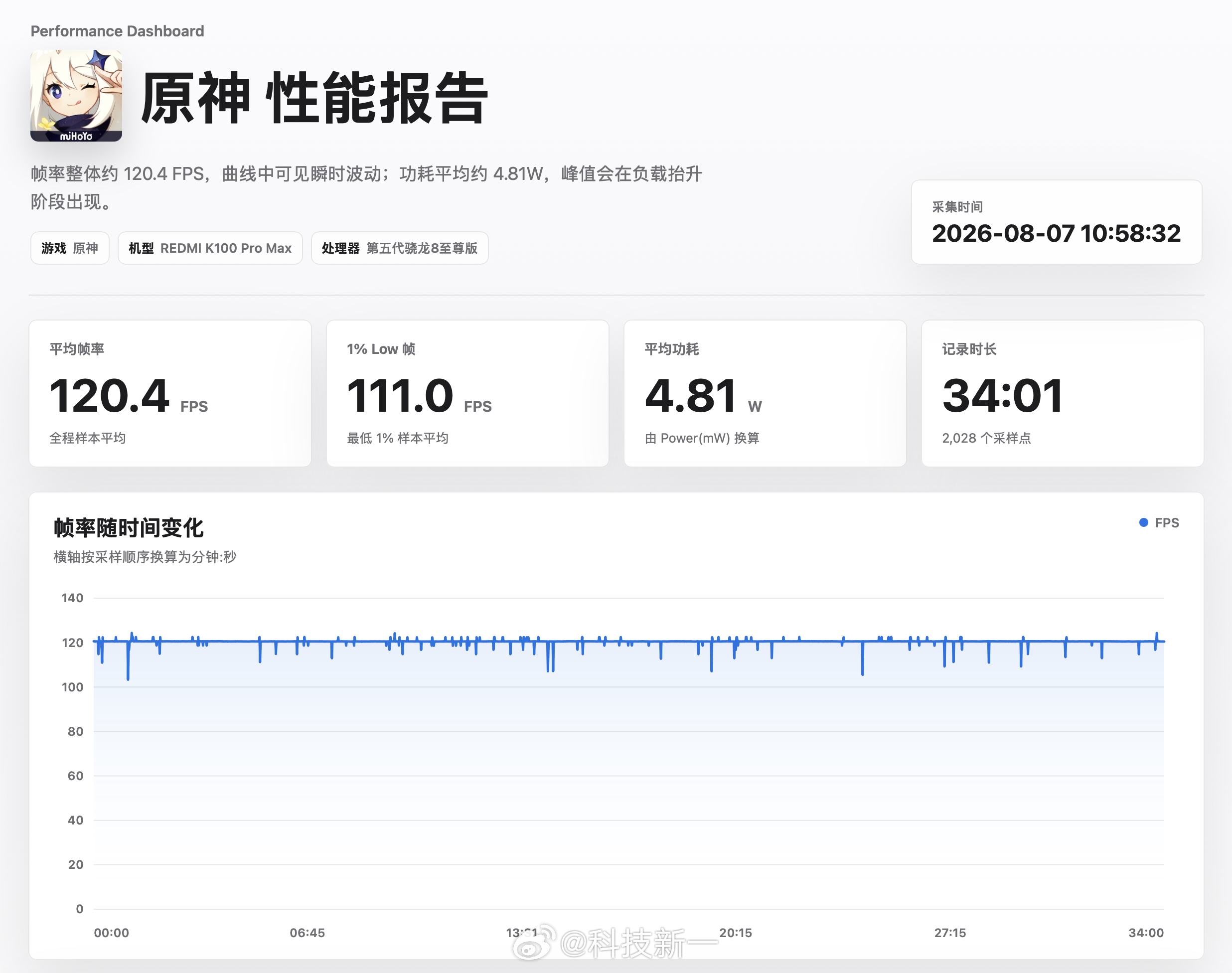This screenshot has width=1232, height=973.
Task: Click the "2,028 个采样点" caption
Action: coord(986,438)
